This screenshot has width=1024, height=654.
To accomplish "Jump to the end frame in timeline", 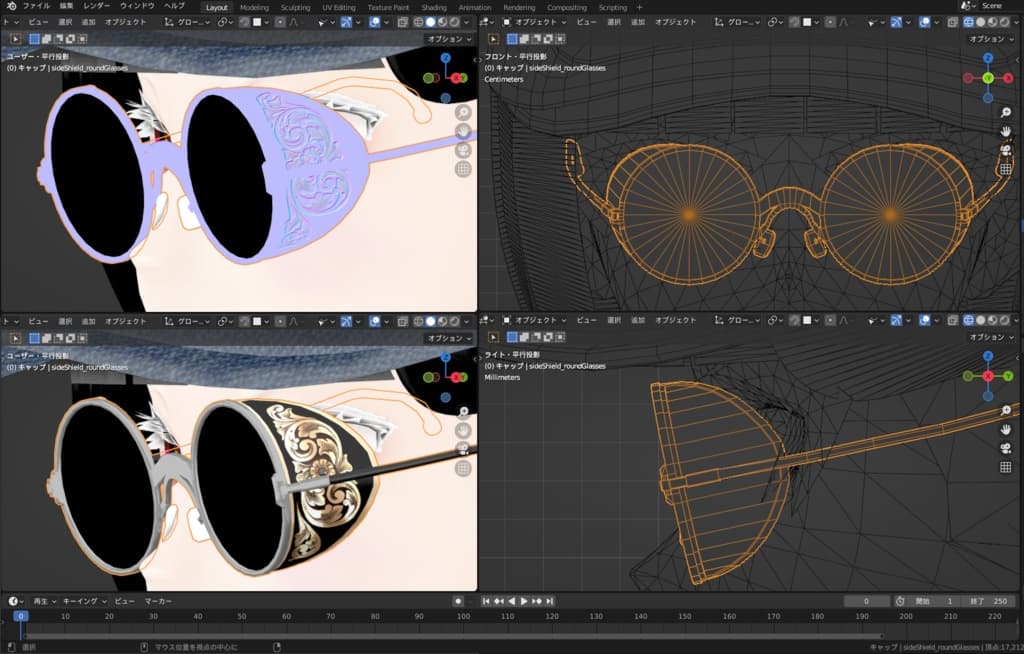I will 551,601.
